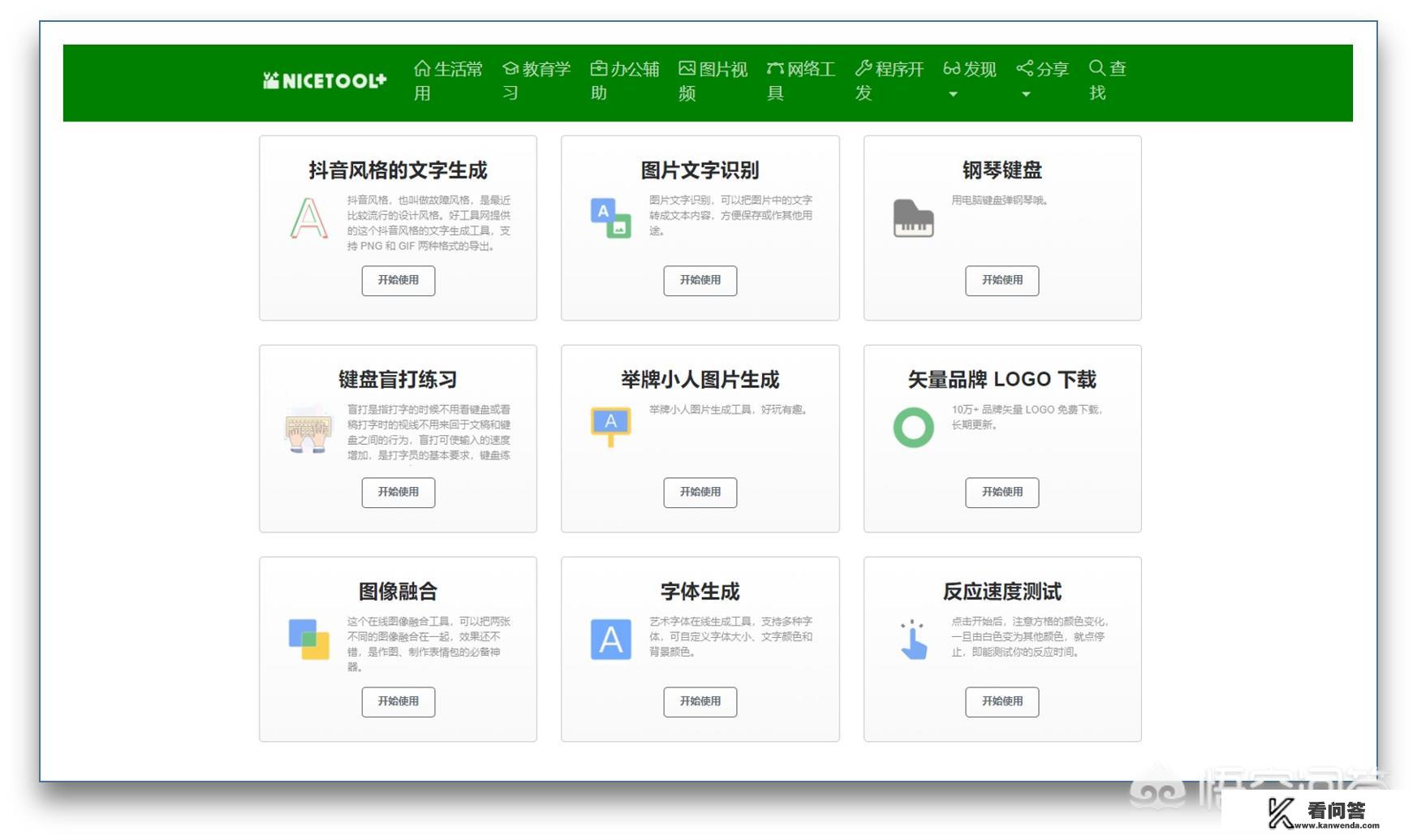
Task: Click the graduation cap icon for 教育学习
Action: (510, 68)
